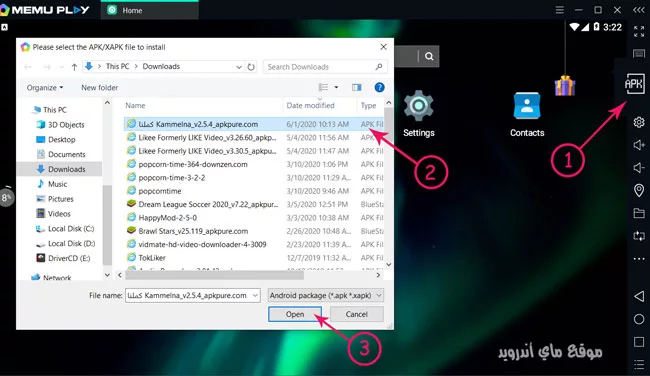This screenshot has width=650, height=376.
Task: Click the rotate screen icon in sidebar
Action: tap(639, 236)
